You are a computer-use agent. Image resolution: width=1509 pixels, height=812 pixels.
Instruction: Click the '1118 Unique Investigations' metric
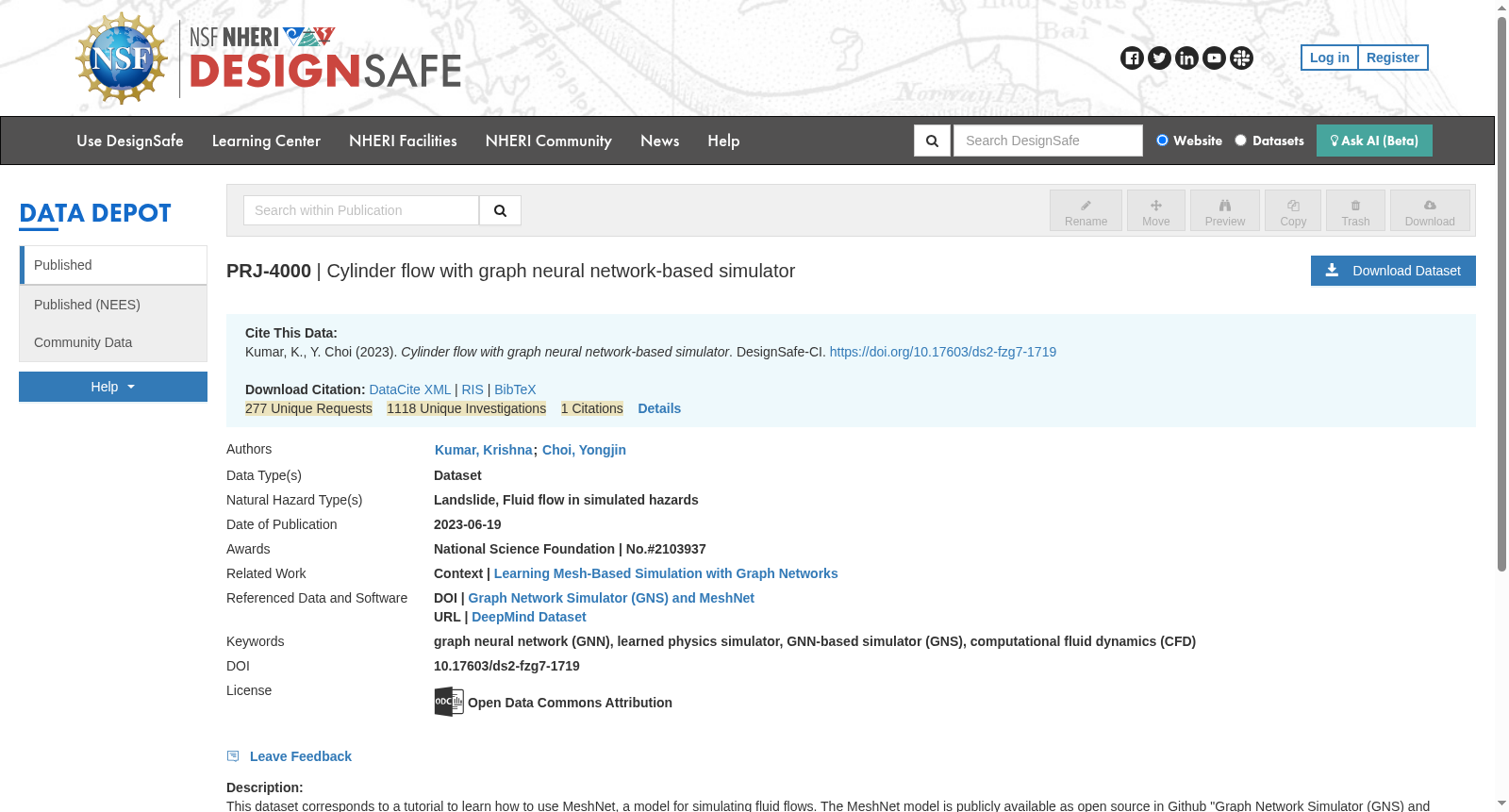coord(466,408)
